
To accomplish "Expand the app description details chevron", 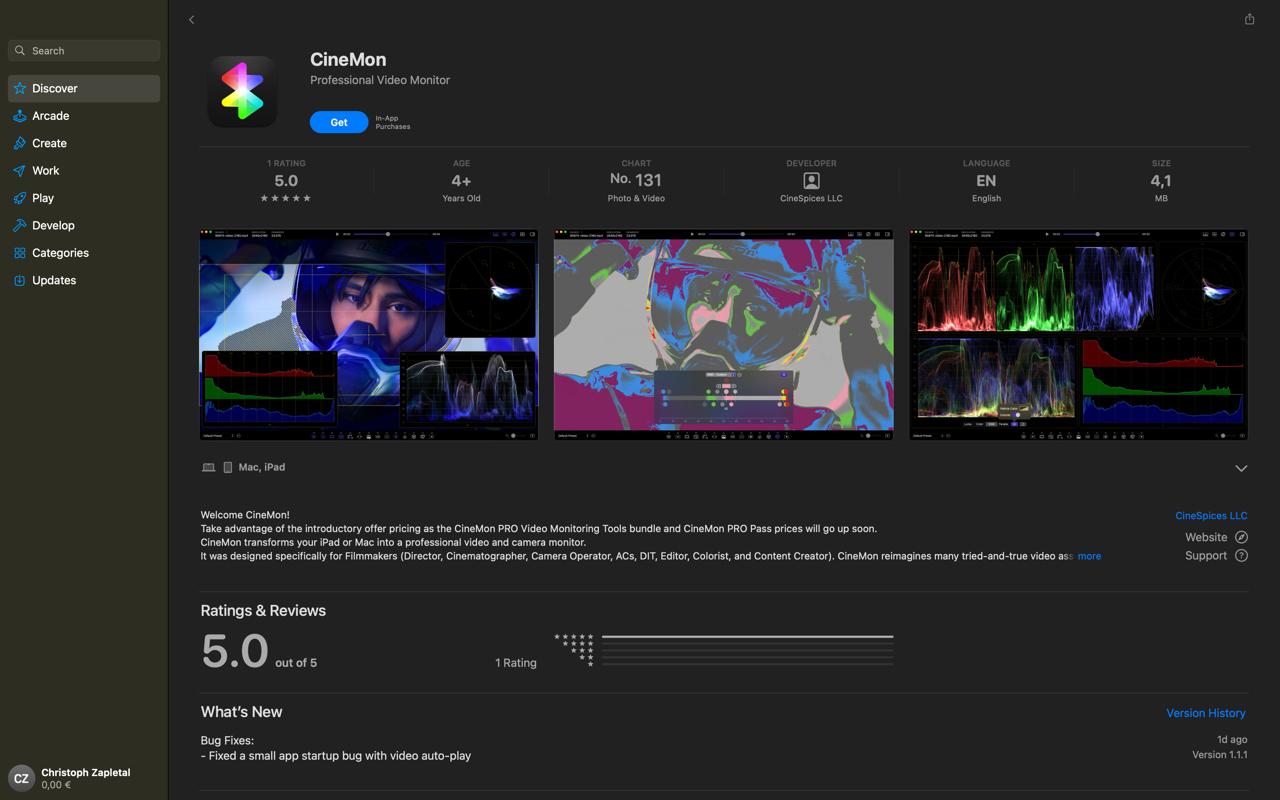I will click(x=1241, y=468).
